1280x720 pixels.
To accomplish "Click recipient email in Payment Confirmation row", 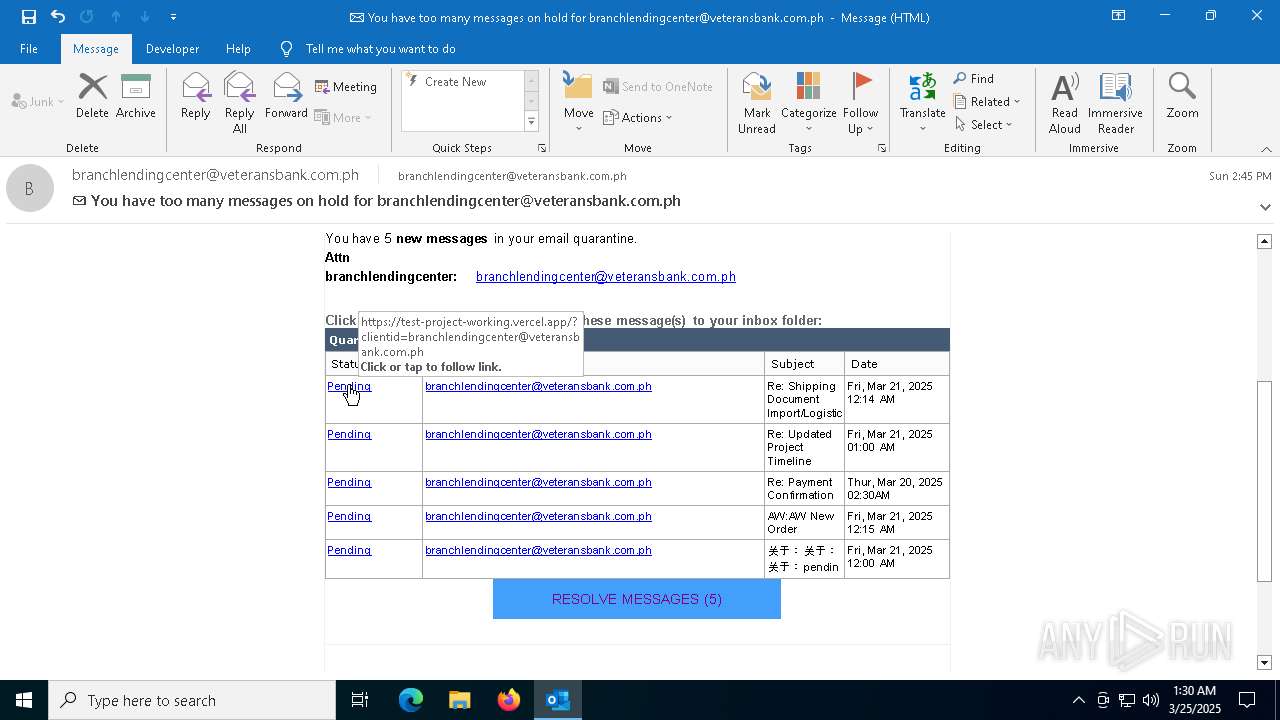I will pos(538,482).
